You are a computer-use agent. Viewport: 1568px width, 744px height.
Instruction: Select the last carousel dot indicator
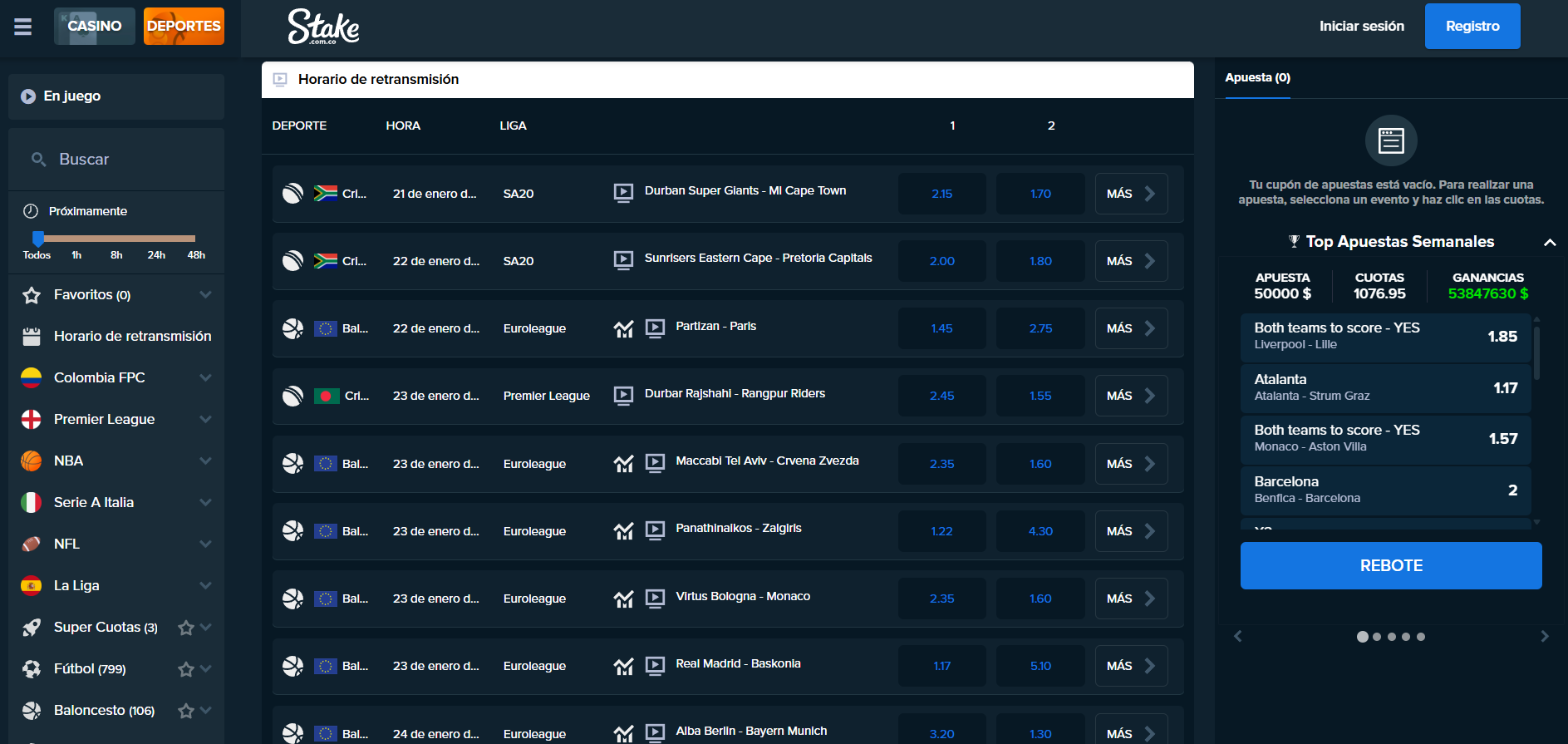pyautogui.click(x=1421, y=637)
